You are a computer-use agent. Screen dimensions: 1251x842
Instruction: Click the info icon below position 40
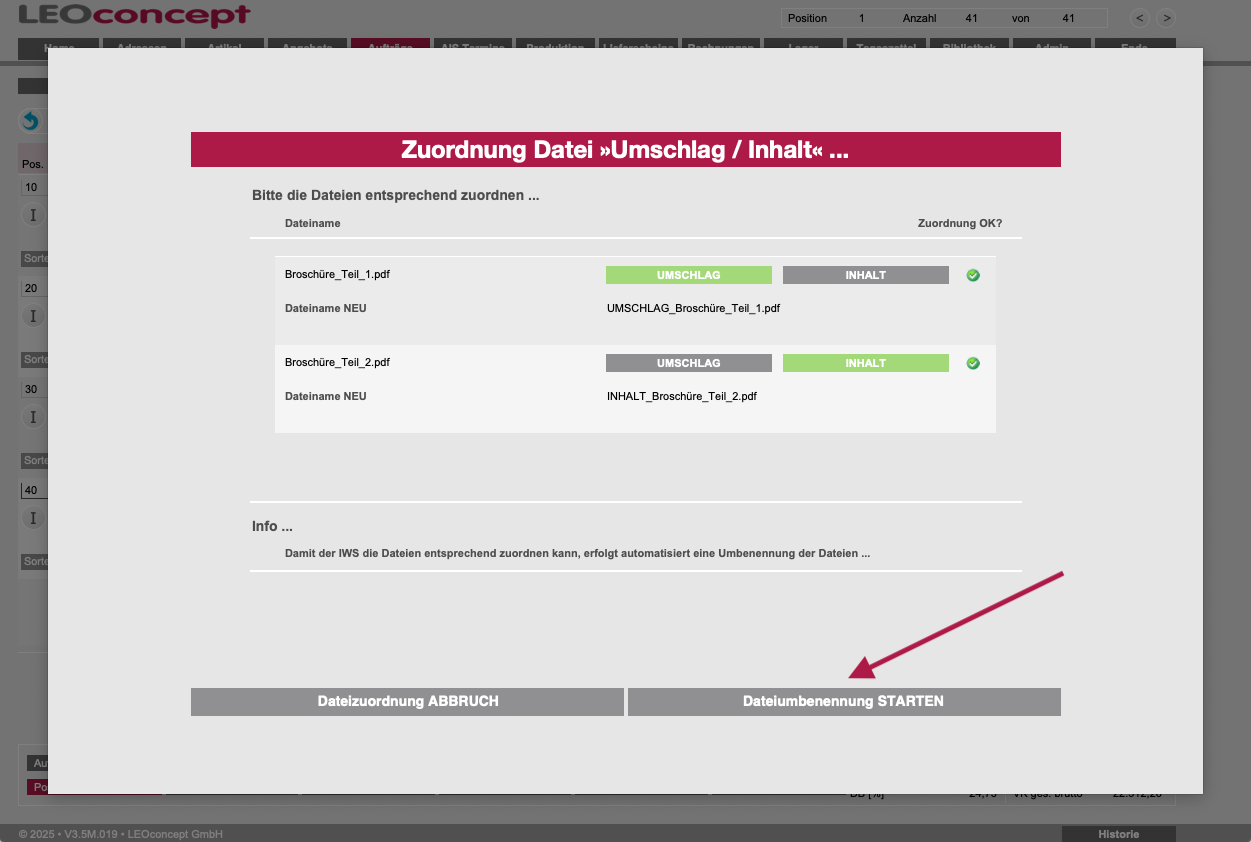[32, 518]
